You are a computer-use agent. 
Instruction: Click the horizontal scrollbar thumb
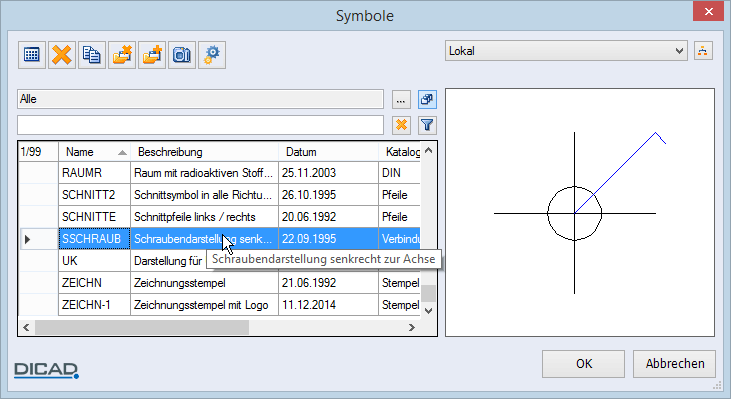pyautogui.click(x=142, y=327)
